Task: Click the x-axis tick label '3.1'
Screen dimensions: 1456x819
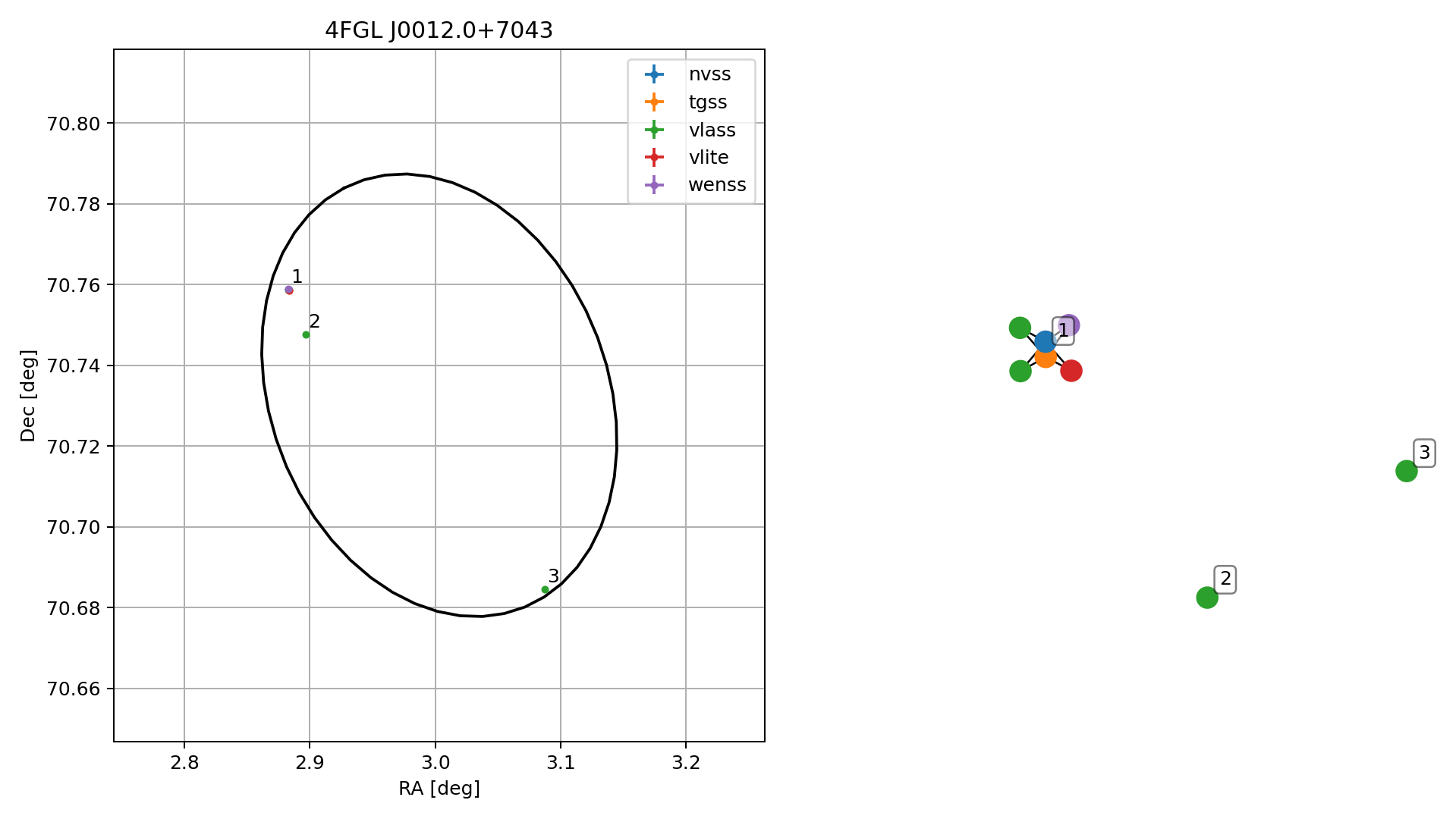Action: coord(561,763)
